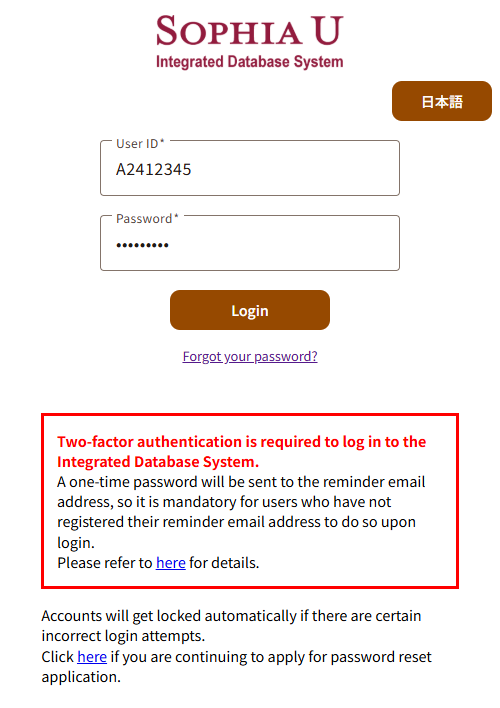This screenshot has width=500, height=708.
Task: Click the Integrated Database System subtitle
Action: point(250,62)
